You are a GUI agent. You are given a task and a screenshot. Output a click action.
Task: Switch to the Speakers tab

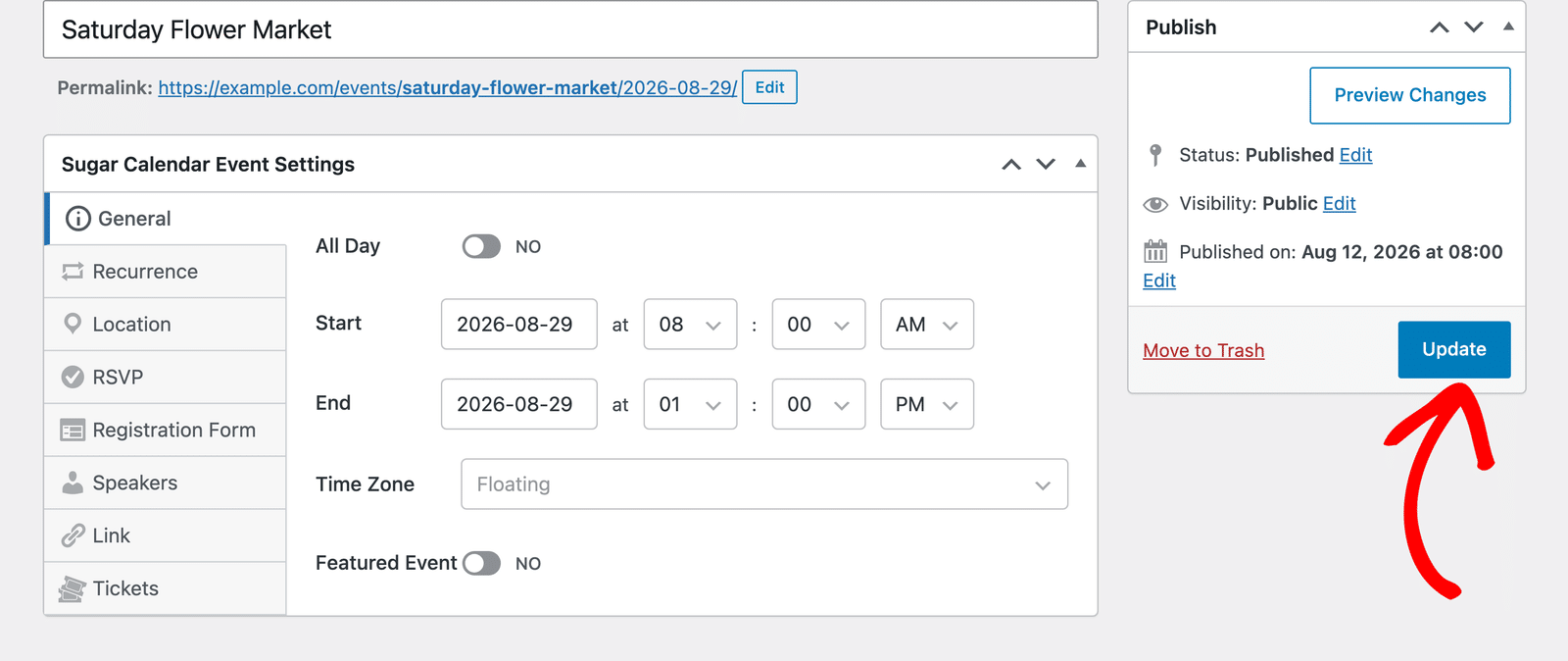click(x=165, y=483)
